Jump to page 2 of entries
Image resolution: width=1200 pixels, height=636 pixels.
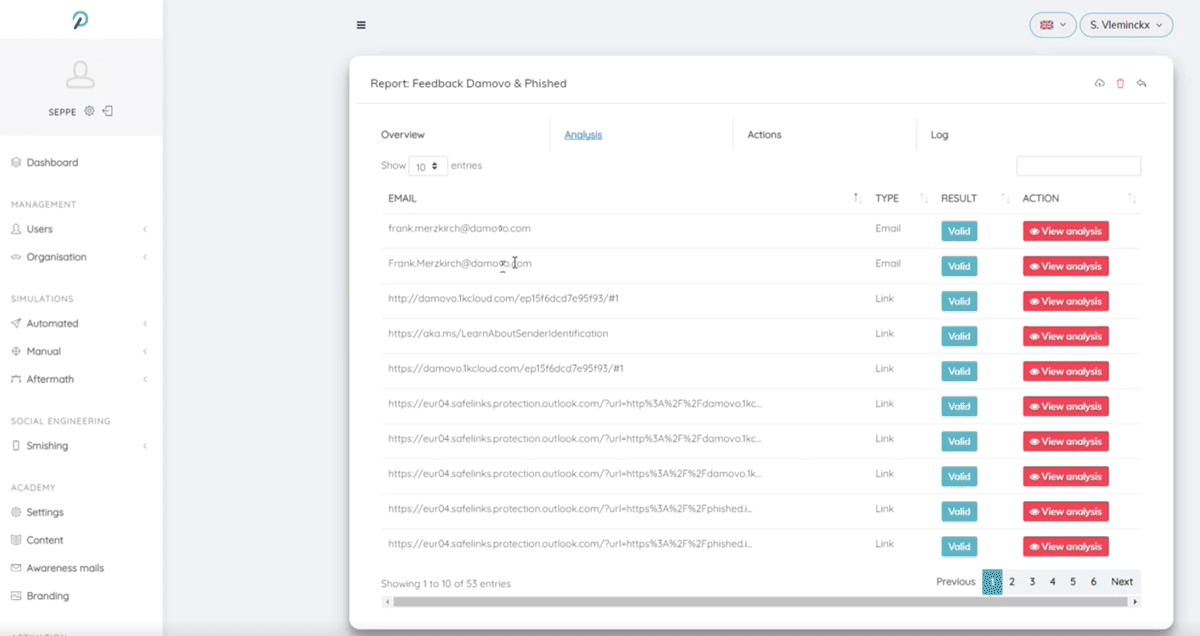pos(1012,582)
